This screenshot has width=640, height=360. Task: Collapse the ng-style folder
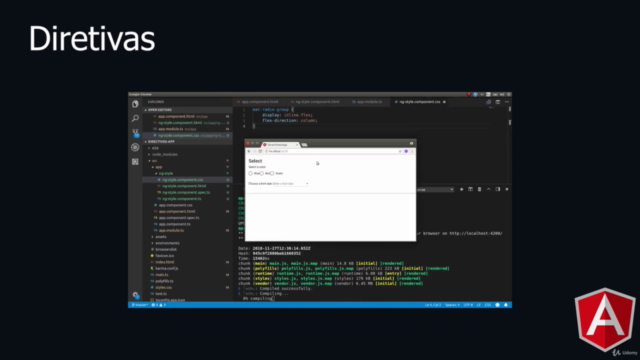click(x=166, y=173)
